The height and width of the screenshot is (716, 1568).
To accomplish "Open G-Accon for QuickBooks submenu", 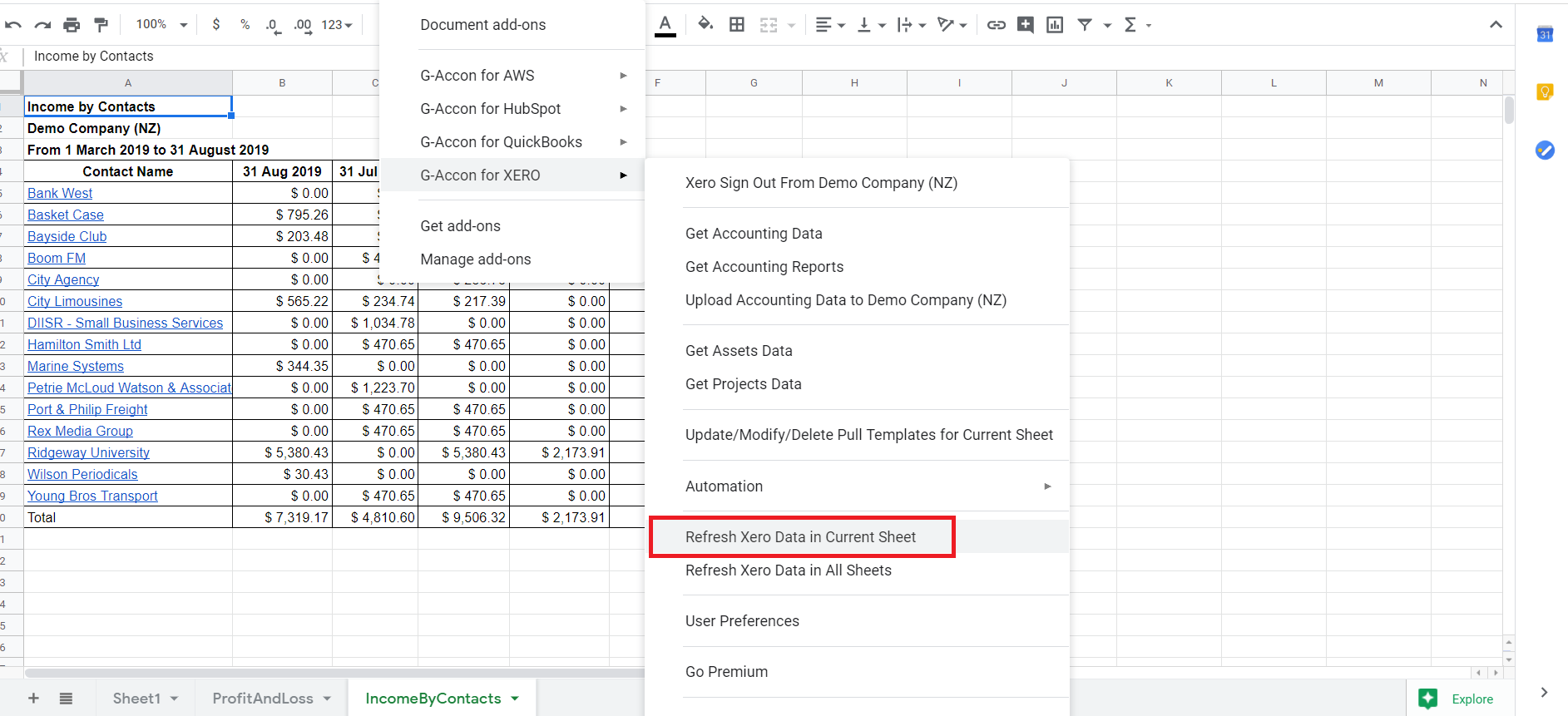I will [x=512, y=142].
